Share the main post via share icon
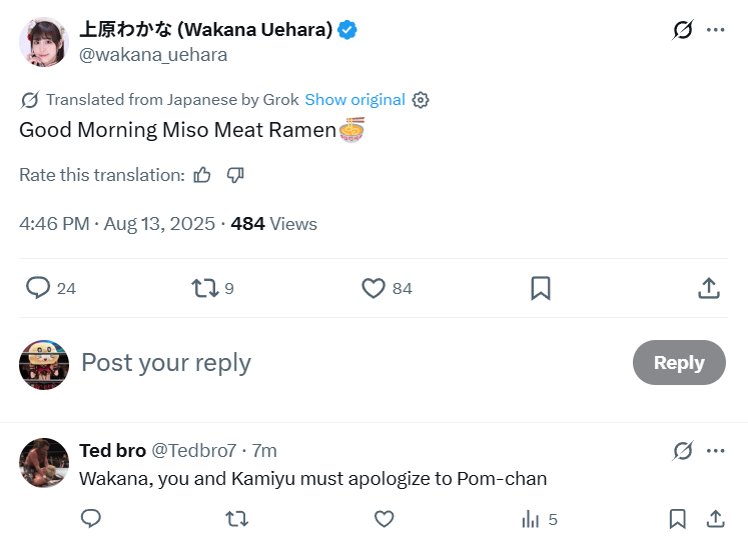The image size is (748, 543). (708, 288)
